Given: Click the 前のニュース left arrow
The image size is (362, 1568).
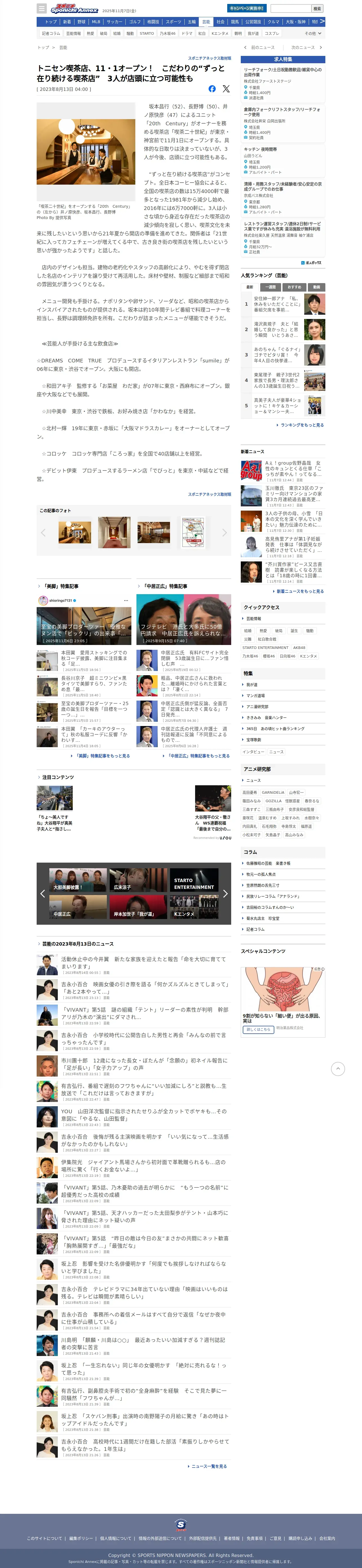Looking at the screenshot, I should click(245, 47).
